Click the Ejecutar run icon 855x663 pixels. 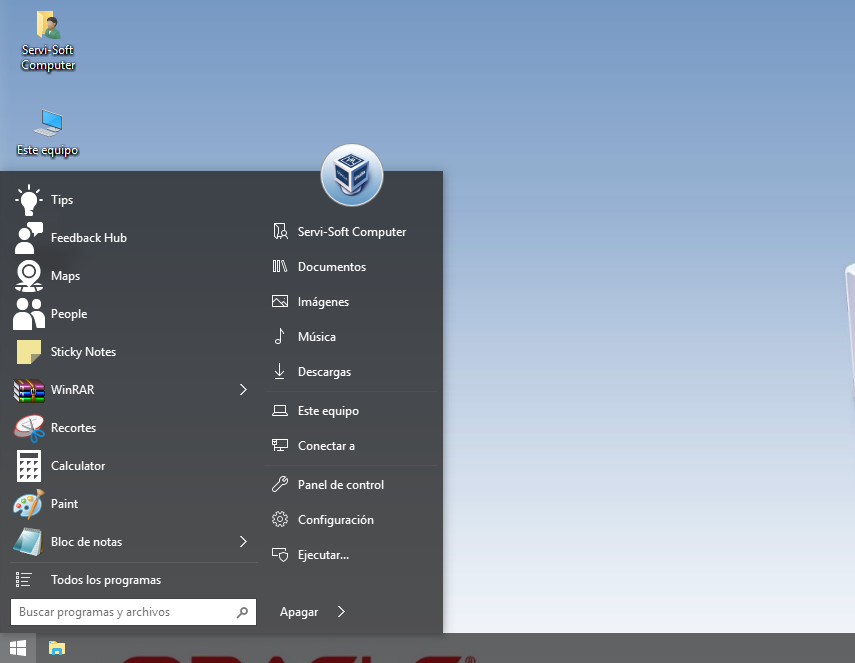280,554
